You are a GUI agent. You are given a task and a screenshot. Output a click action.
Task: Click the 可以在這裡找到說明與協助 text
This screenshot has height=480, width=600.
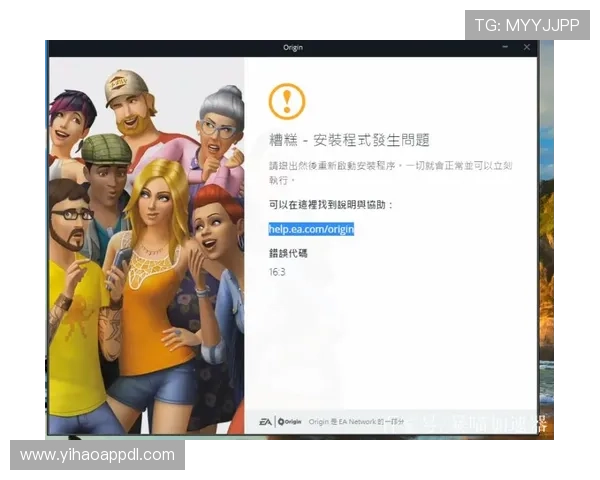pos(332,204)
